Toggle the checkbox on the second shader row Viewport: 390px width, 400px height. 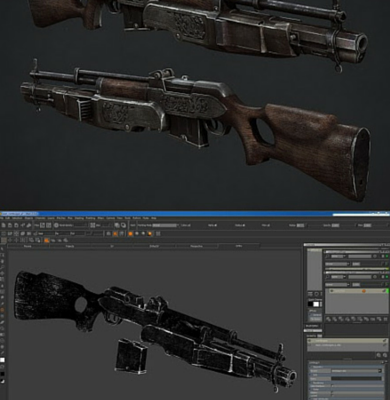[310, 345]
